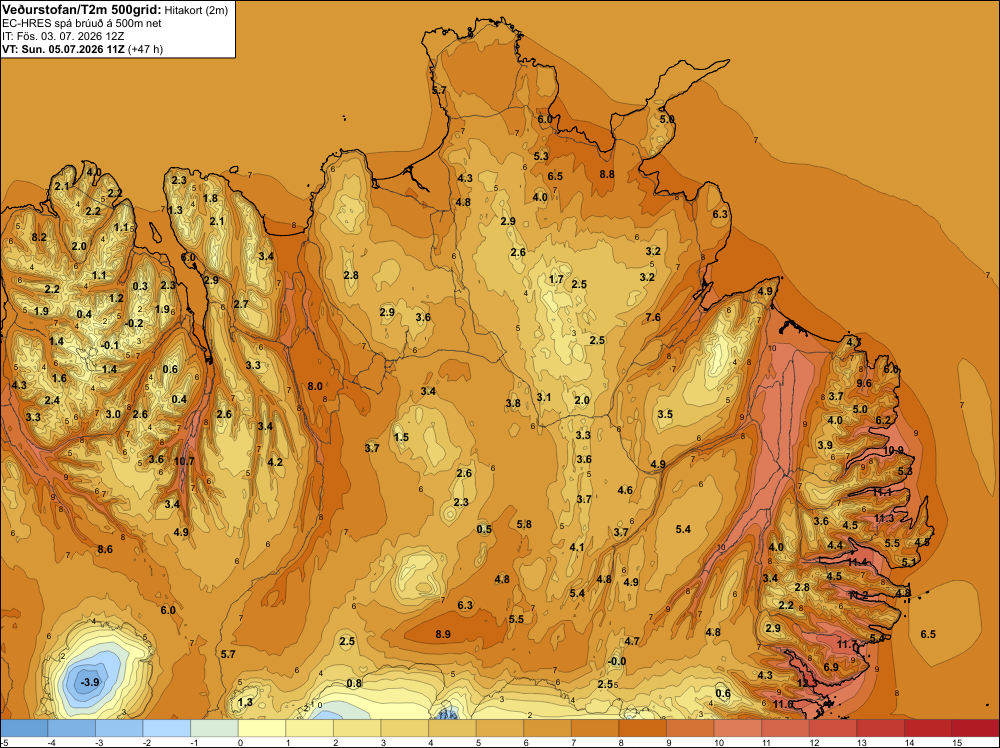Click the 1.2 temperature value
This screenshot has width=1000, height=748.
(116, 298)
